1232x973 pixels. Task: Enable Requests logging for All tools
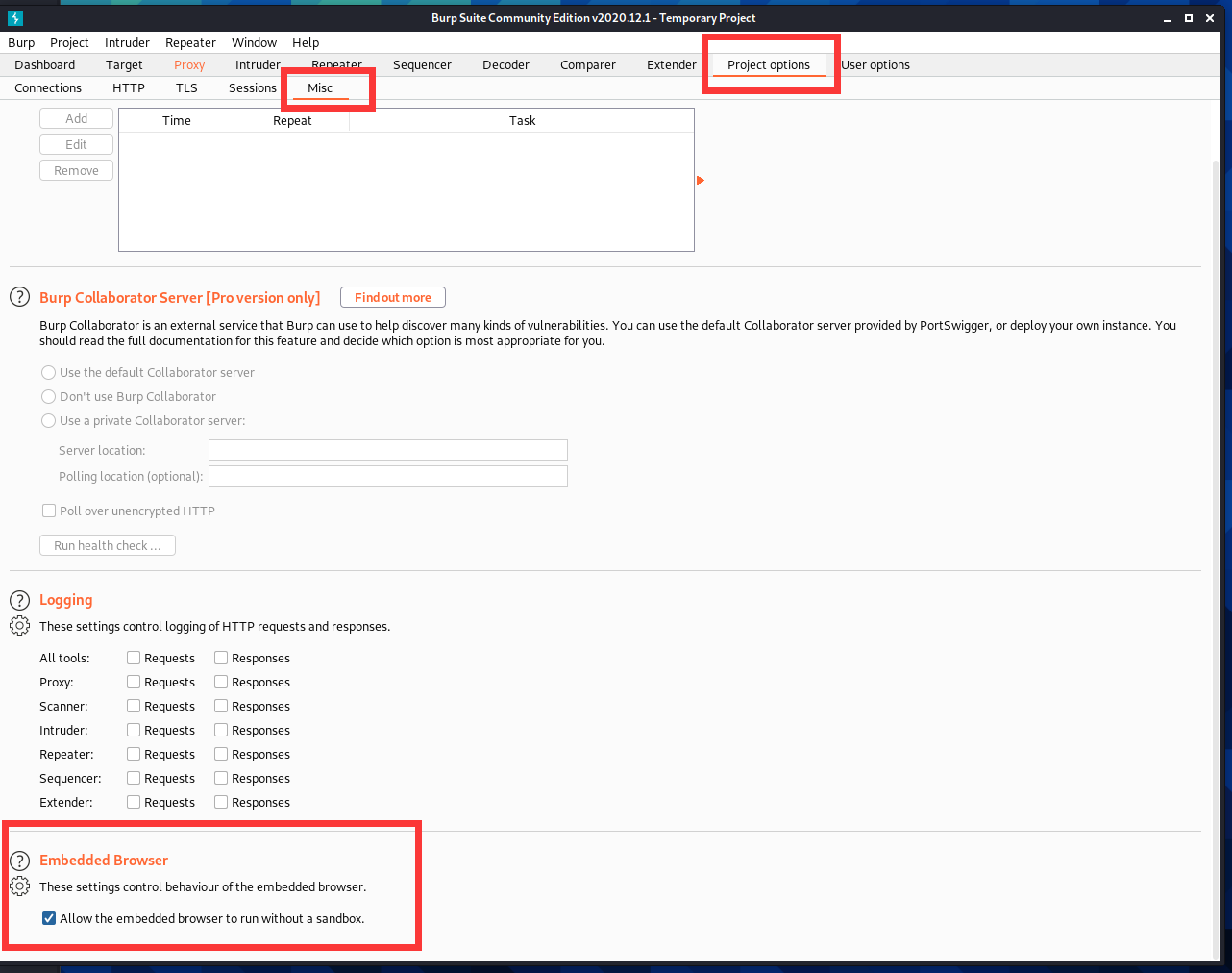134,658
